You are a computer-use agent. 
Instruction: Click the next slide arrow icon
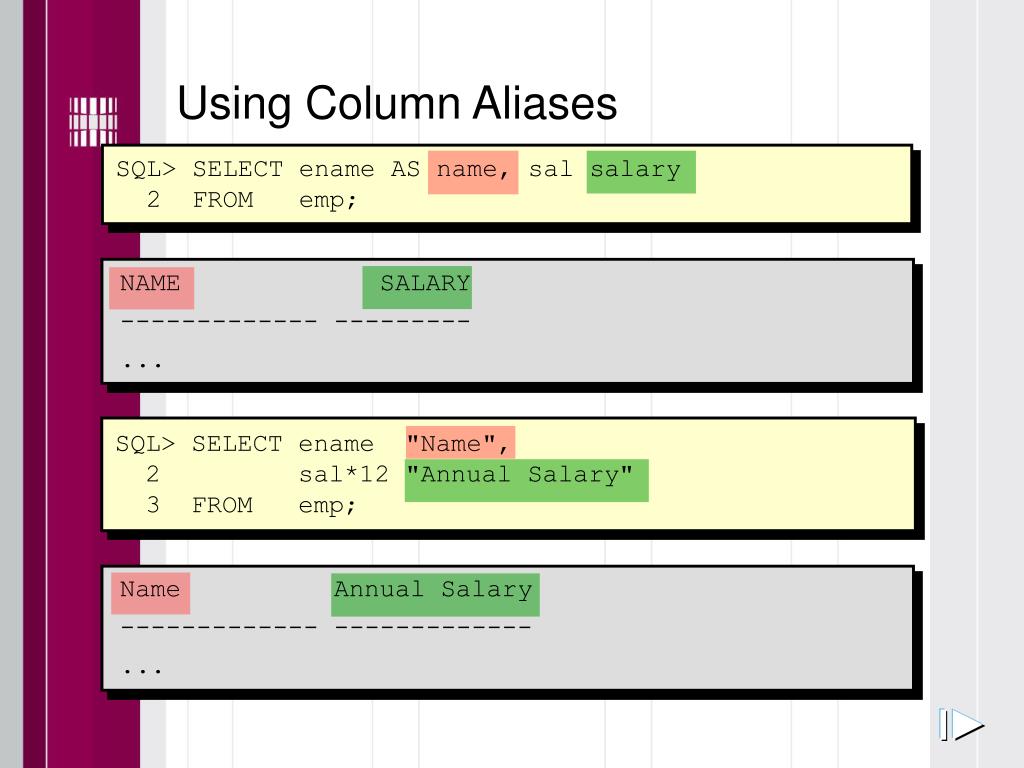pyautogui.click(x=961, y=725)
